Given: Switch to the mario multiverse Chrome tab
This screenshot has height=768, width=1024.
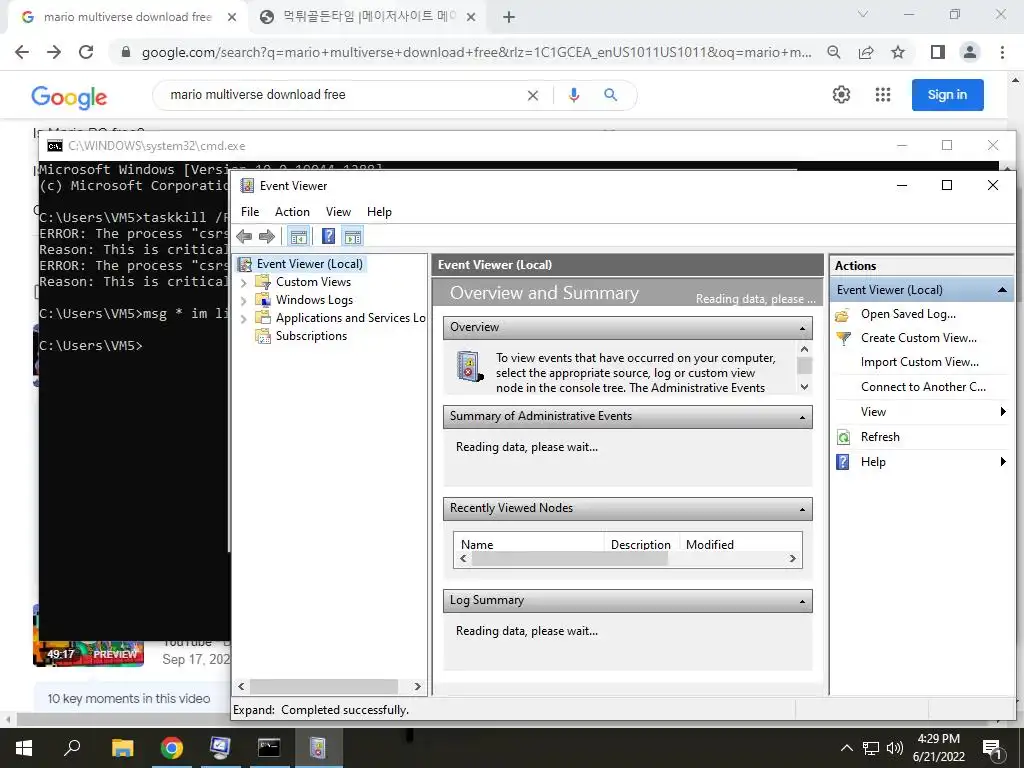Looking at the screenshot, I should (127, 17).
